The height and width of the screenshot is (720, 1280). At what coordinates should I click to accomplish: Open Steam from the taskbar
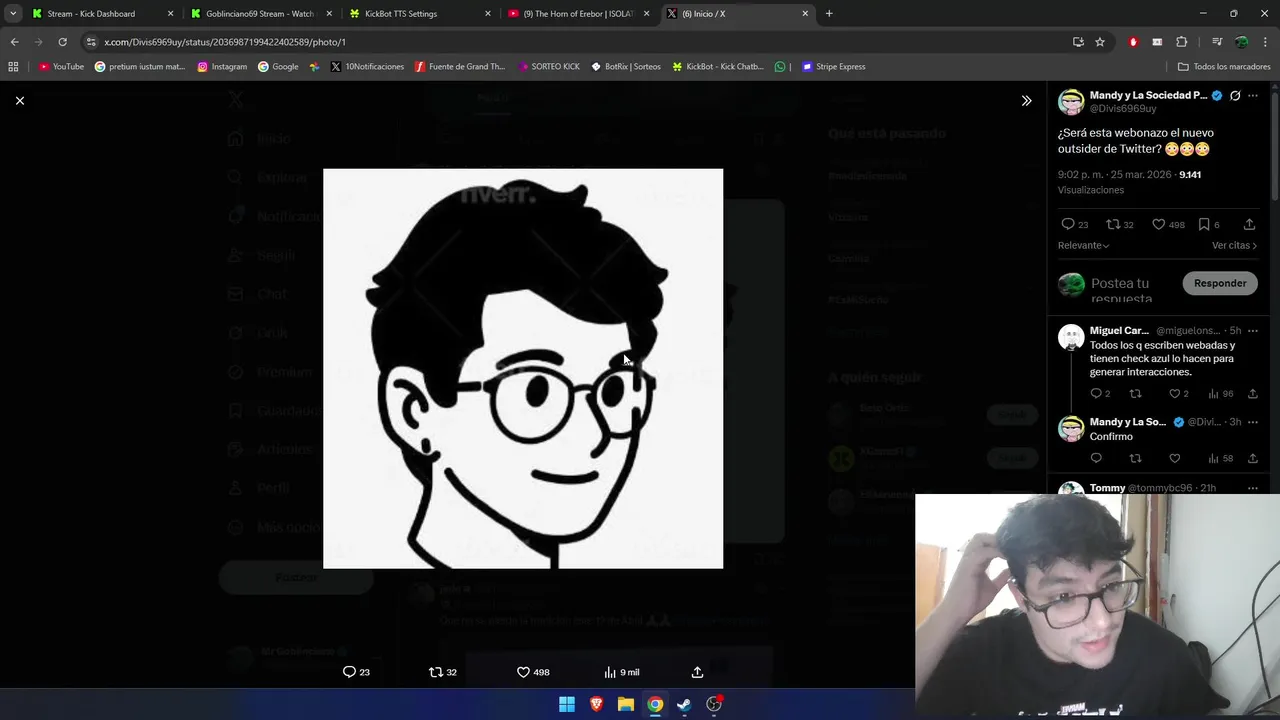[684, 704]
